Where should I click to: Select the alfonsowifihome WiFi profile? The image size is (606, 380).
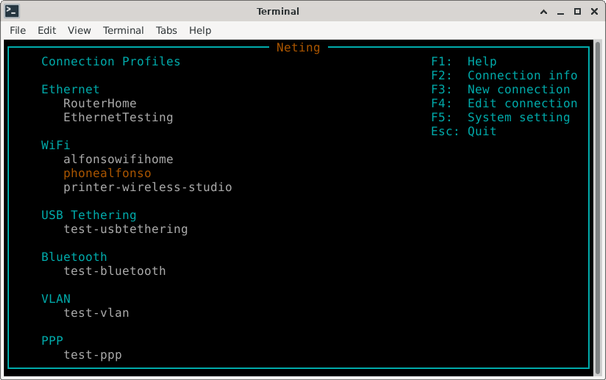[x=118, y=159]
